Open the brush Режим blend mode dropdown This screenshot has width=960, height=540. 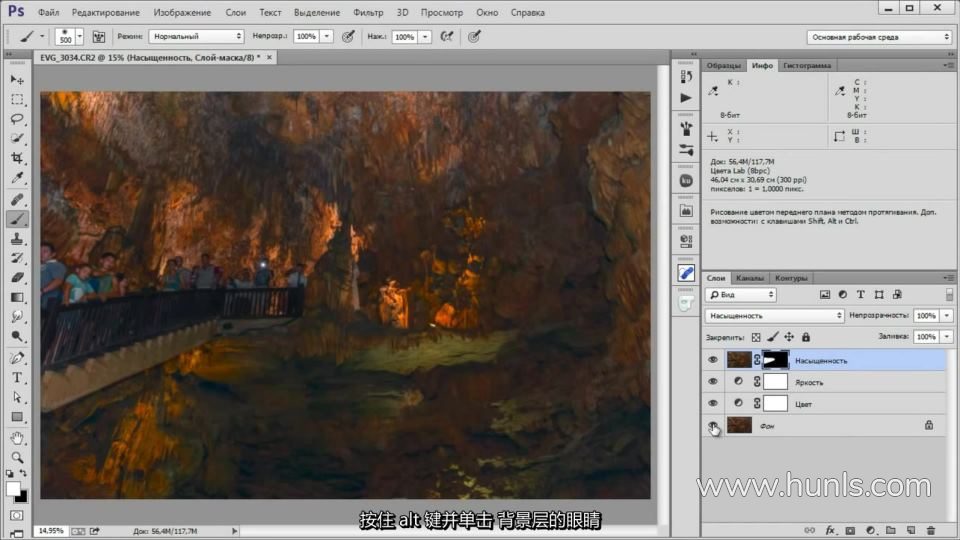coord(196,36)
